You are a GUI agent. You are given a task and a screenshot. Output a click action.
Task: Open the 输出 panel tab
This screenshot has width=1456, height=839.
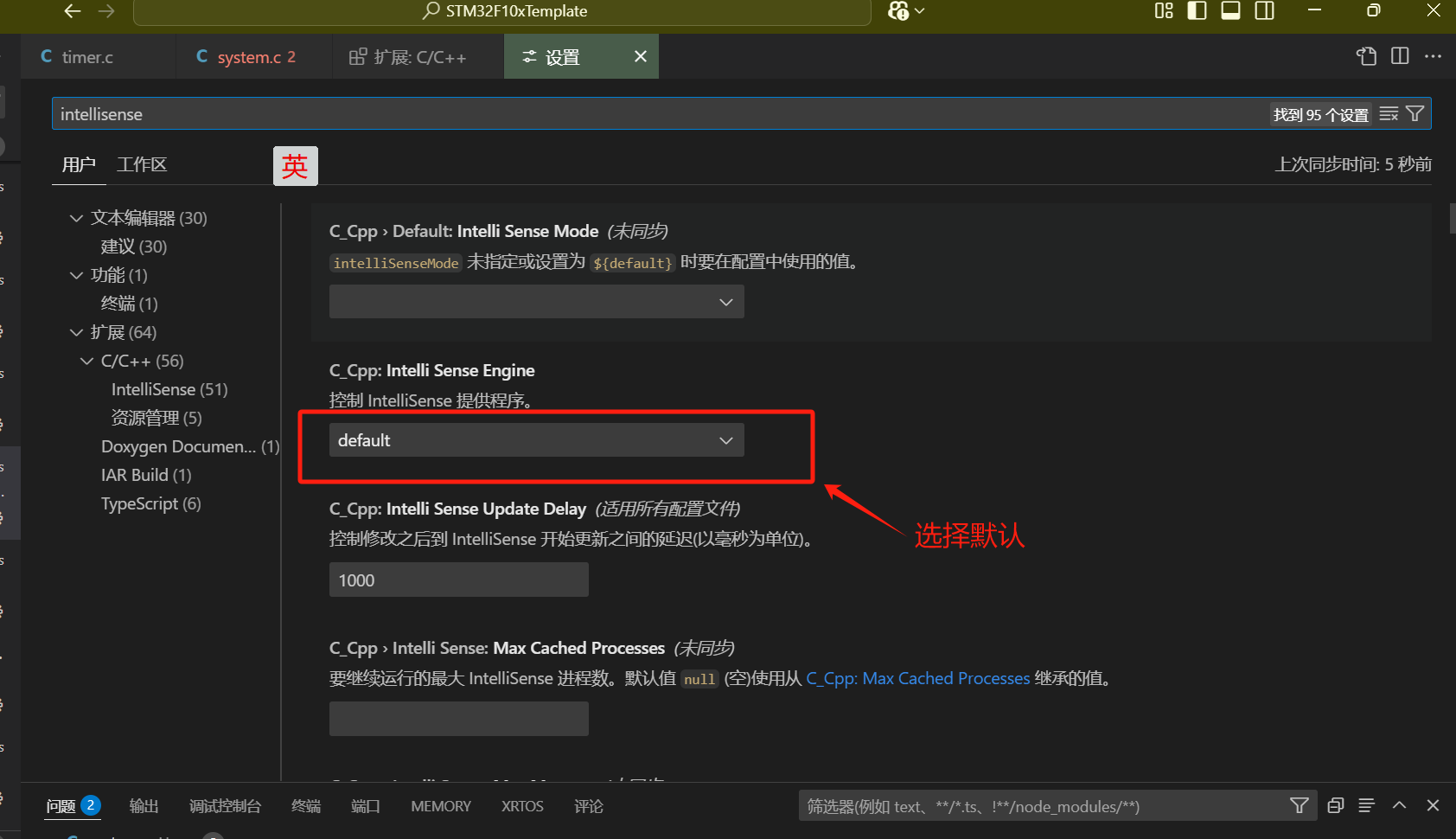click(x=144, y=806)
